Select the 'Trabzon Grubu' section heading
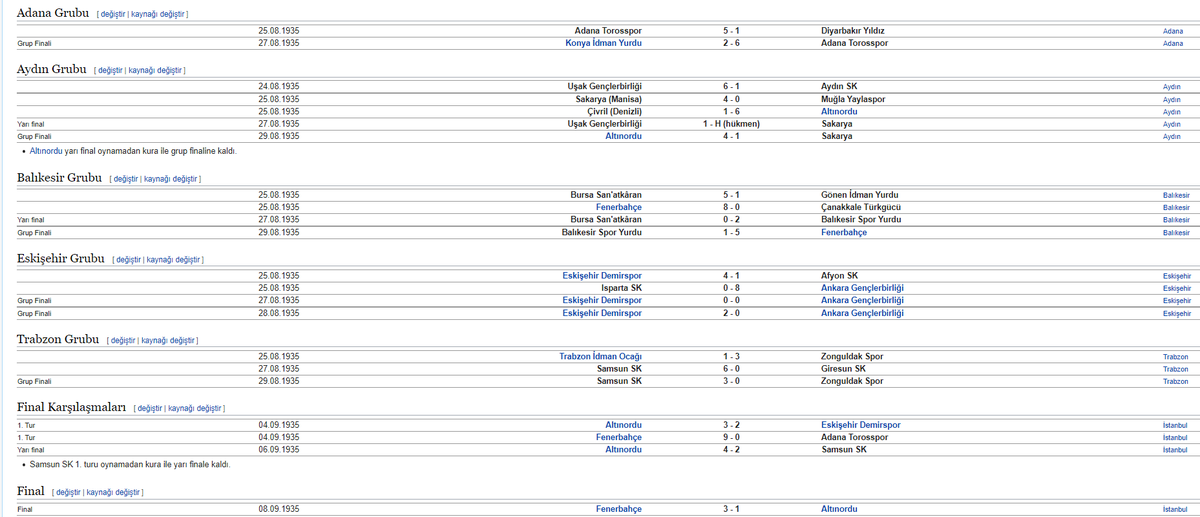1200x517 pixels. tap(58, 339)
